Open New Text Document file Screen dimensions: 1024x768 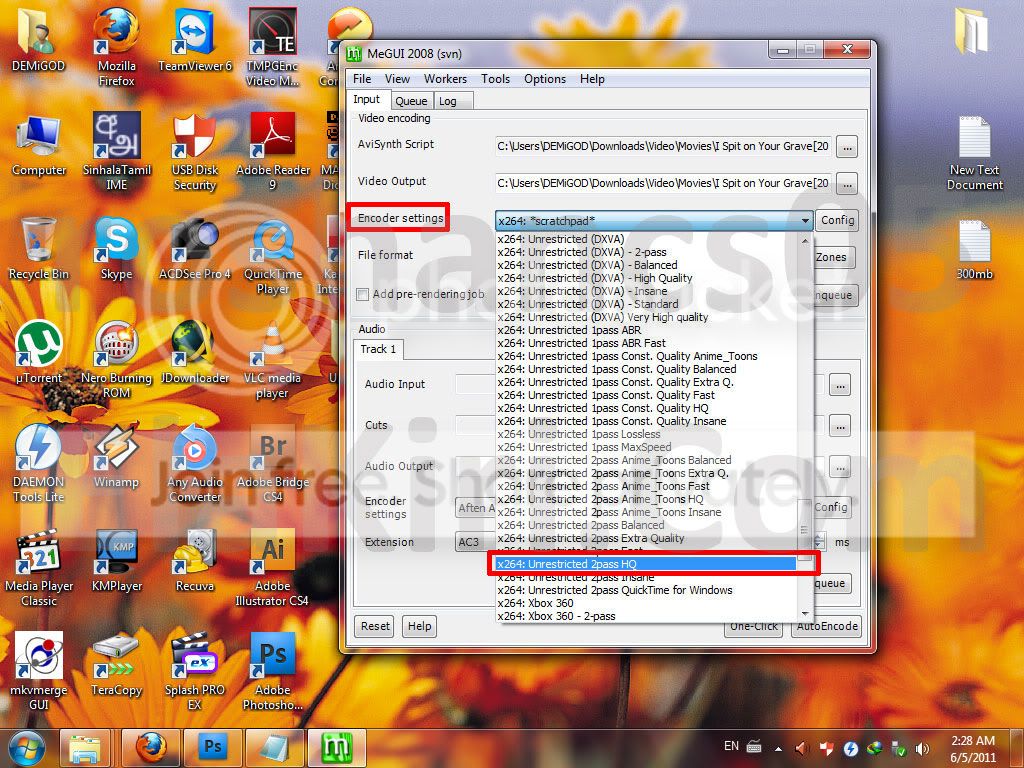[x=974, y=153]
